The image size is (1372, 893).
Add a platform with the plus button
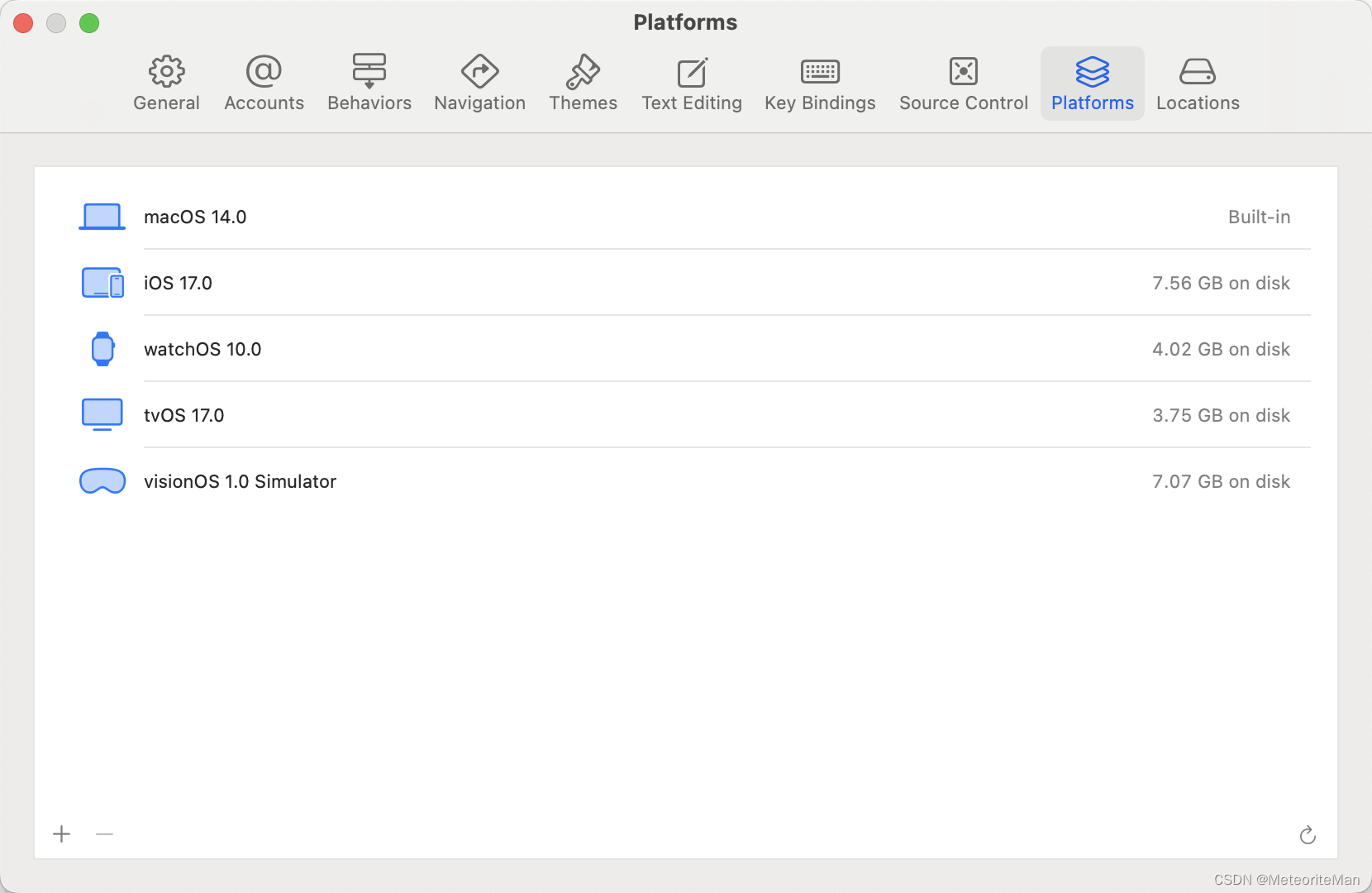pyautogui.click(x=61, y=834)
